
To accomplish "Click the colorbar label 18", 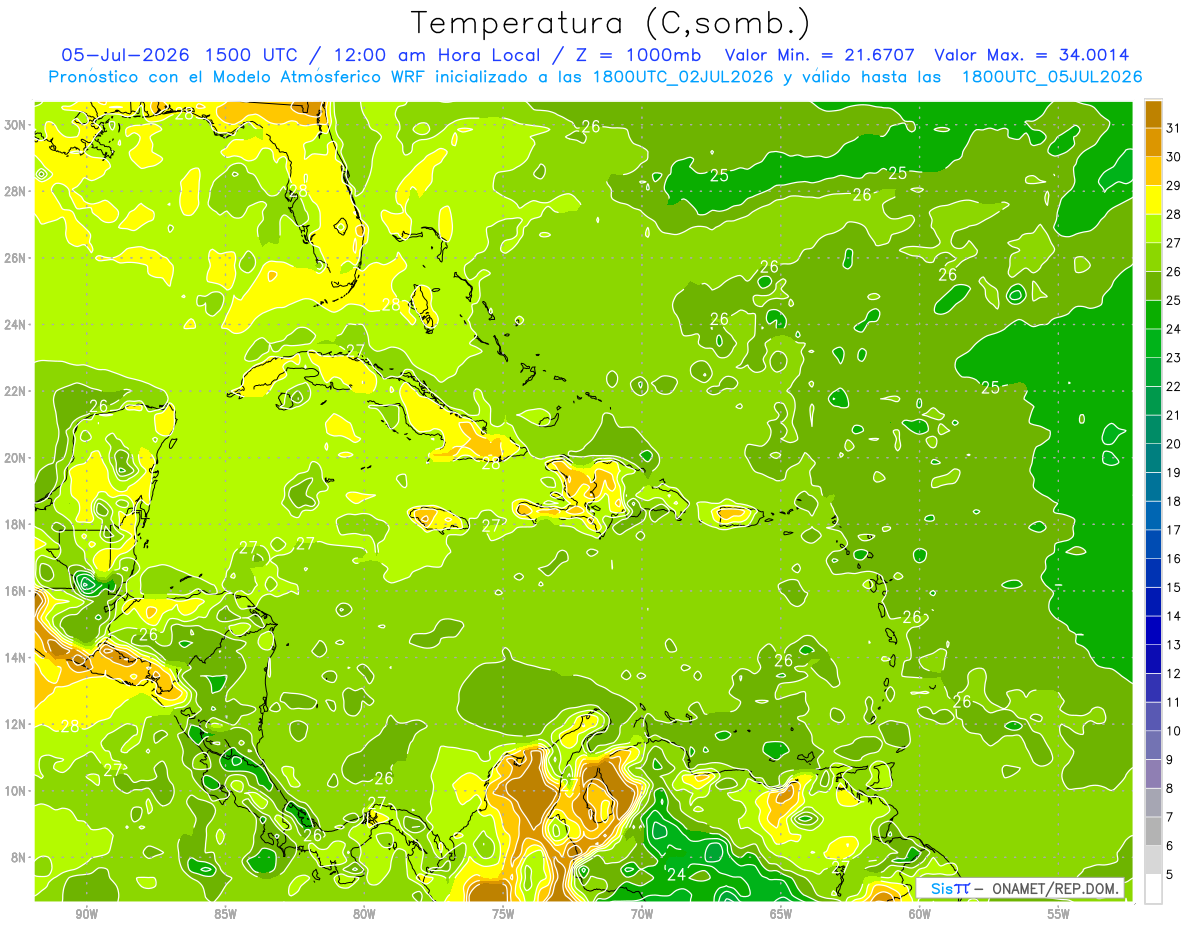I will click(x=1173, y=501).
